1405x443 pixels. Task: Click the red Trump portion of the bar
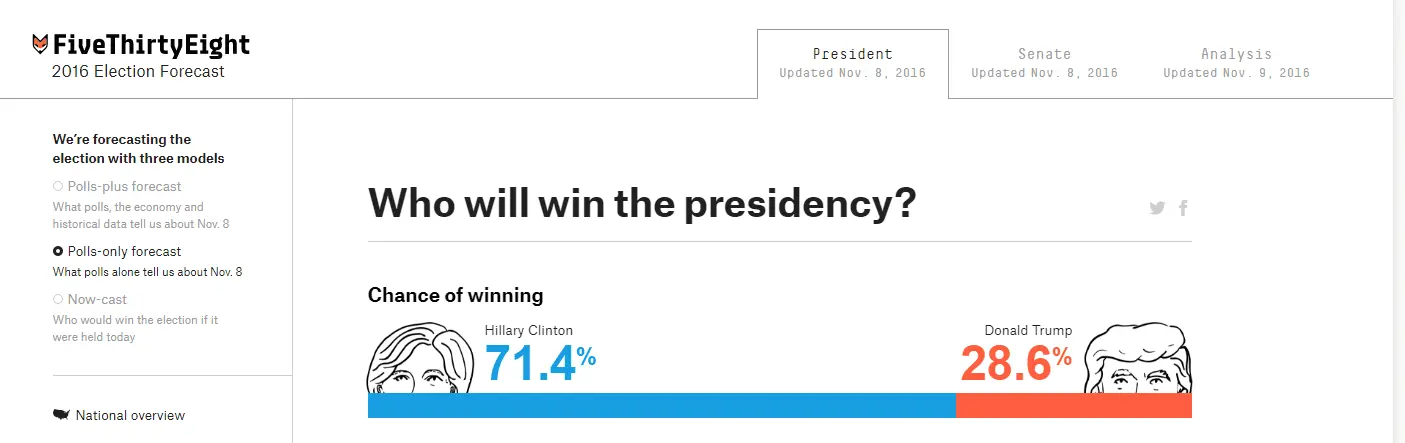tap(1073, 405)
